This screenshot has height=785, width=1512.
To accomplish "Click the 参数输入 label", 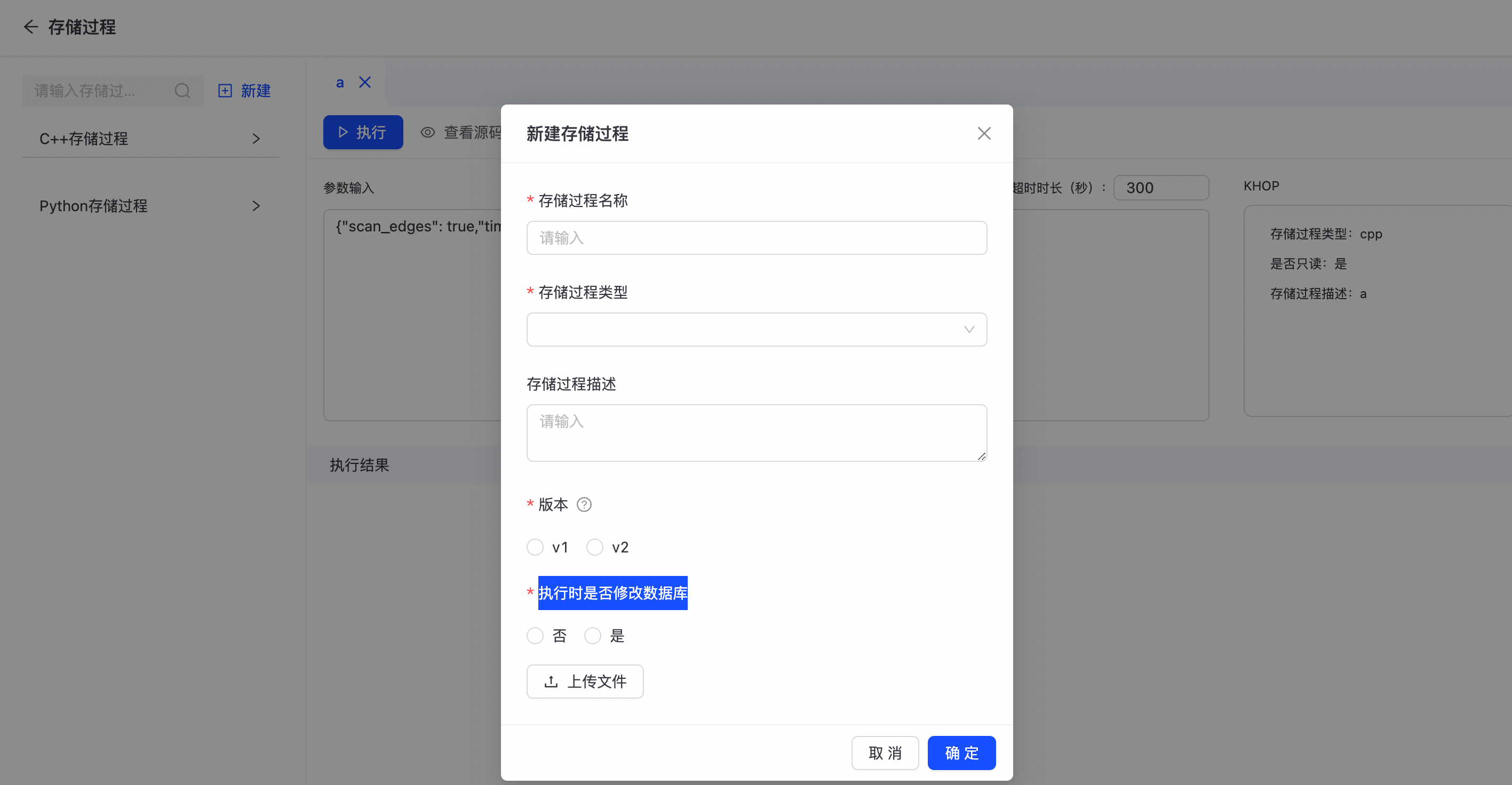I will click(348, 188).
